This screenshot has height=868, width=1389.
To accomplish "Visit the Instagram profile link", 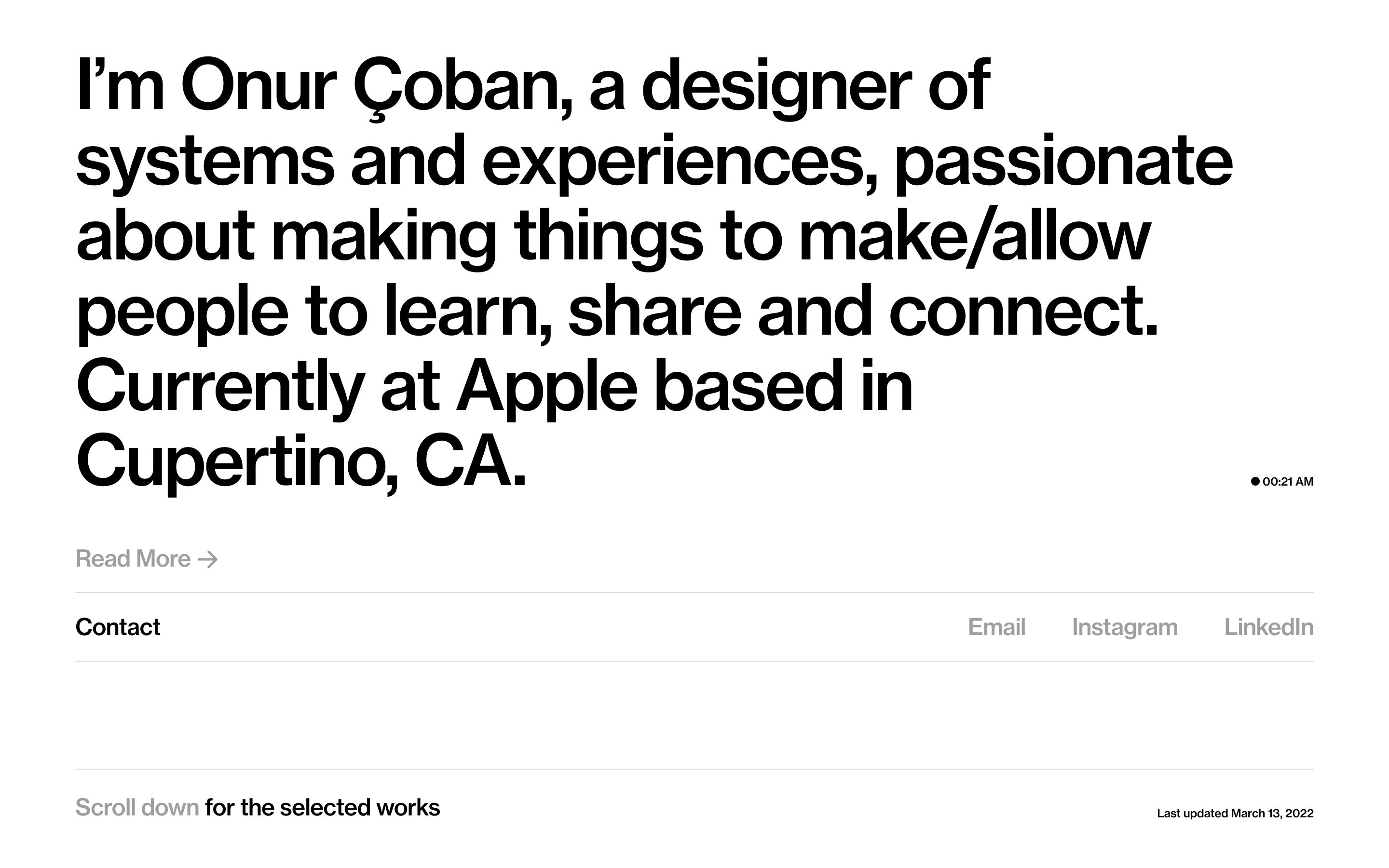I will pyautogui.click(x=1124, y=627).
